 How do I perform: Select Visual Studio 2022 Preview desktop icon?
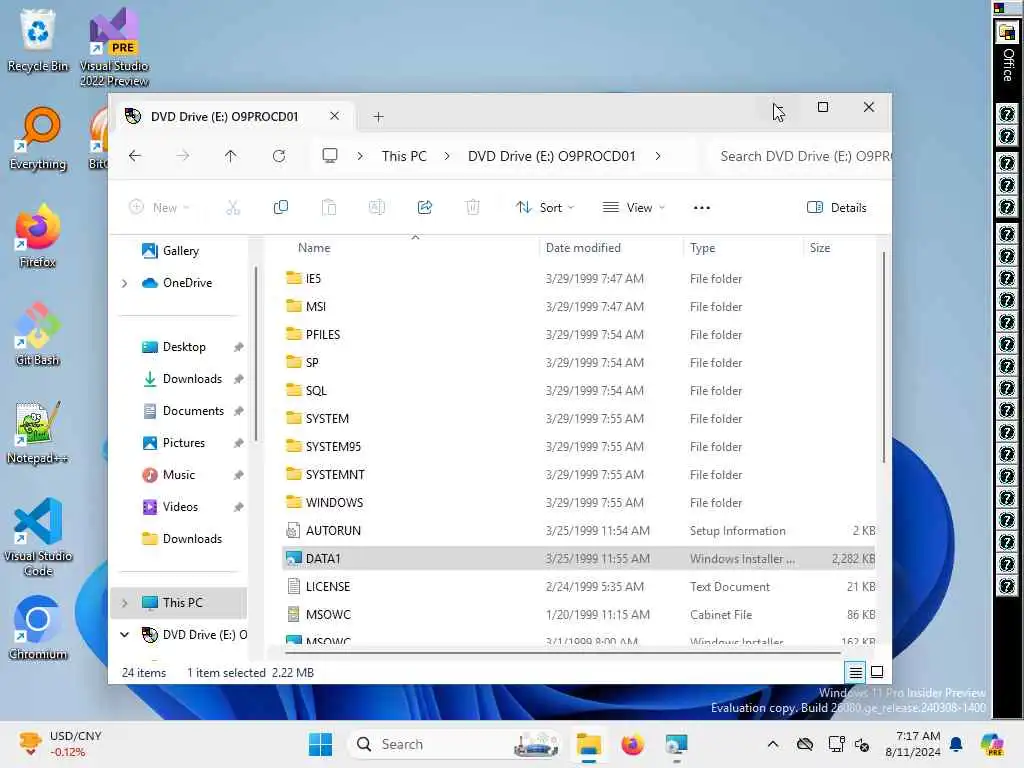[114, 48]
